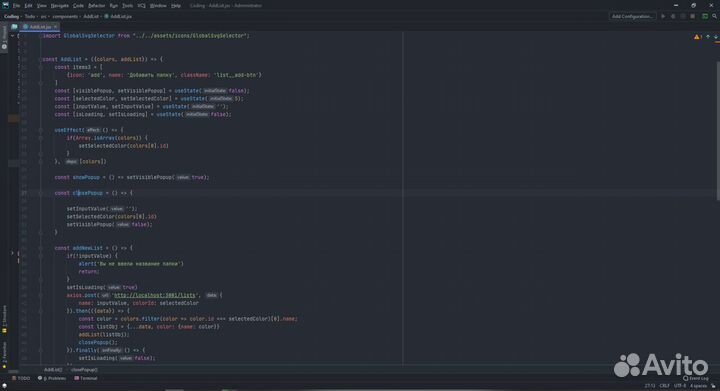Image resolution: width=720 pixels, height=391 pixels.
Task: Open the TODO tool window
Action: pos(21,378)
